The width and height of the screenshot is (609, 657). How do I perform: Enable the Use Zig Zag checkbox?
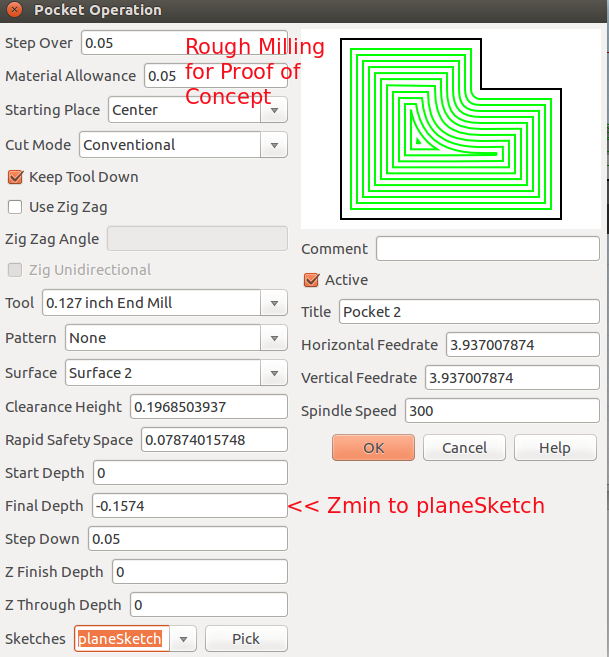15,207
